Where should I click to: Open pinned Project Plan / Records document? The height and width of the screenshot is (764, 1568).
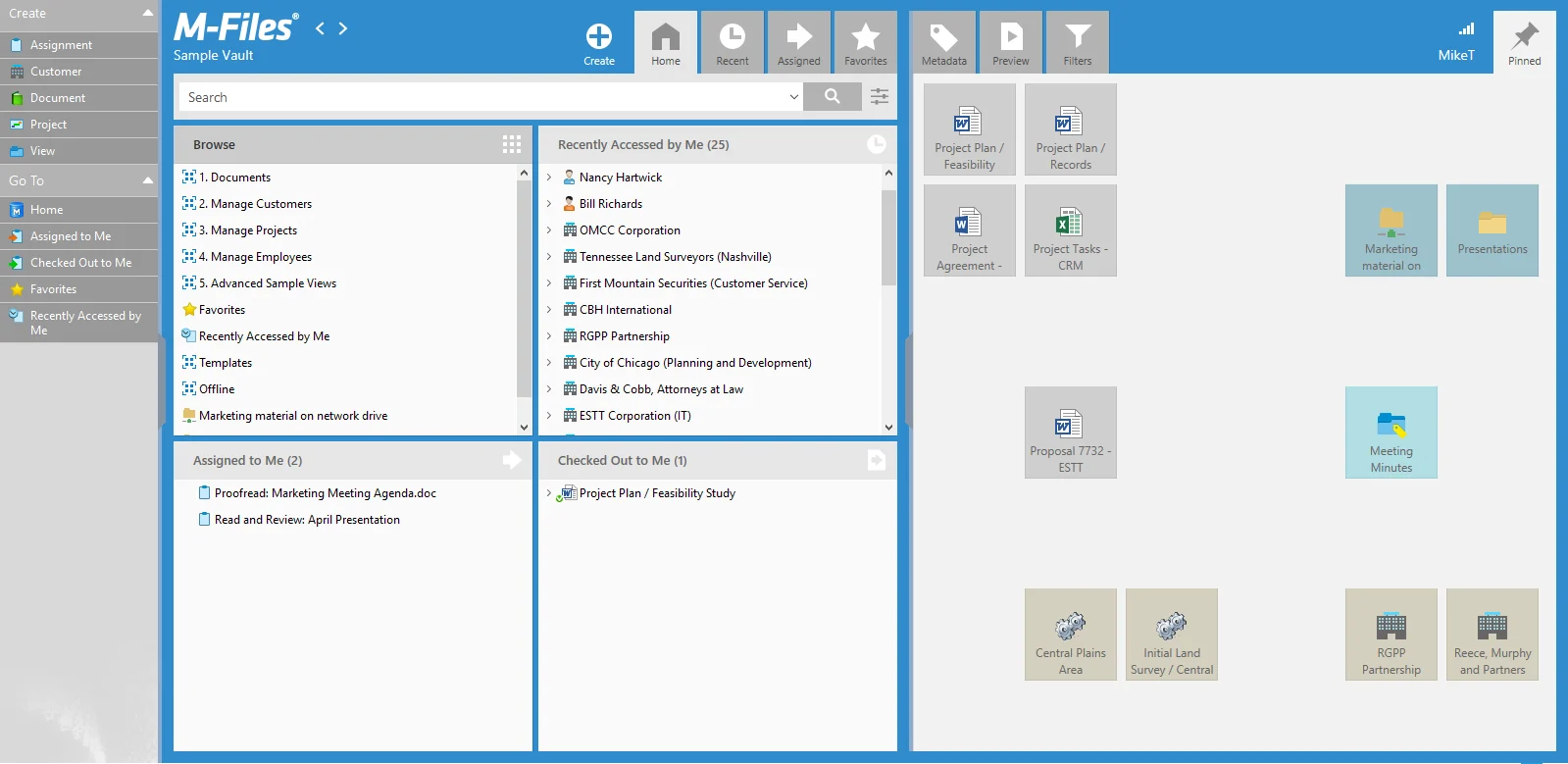(1071, 129)
